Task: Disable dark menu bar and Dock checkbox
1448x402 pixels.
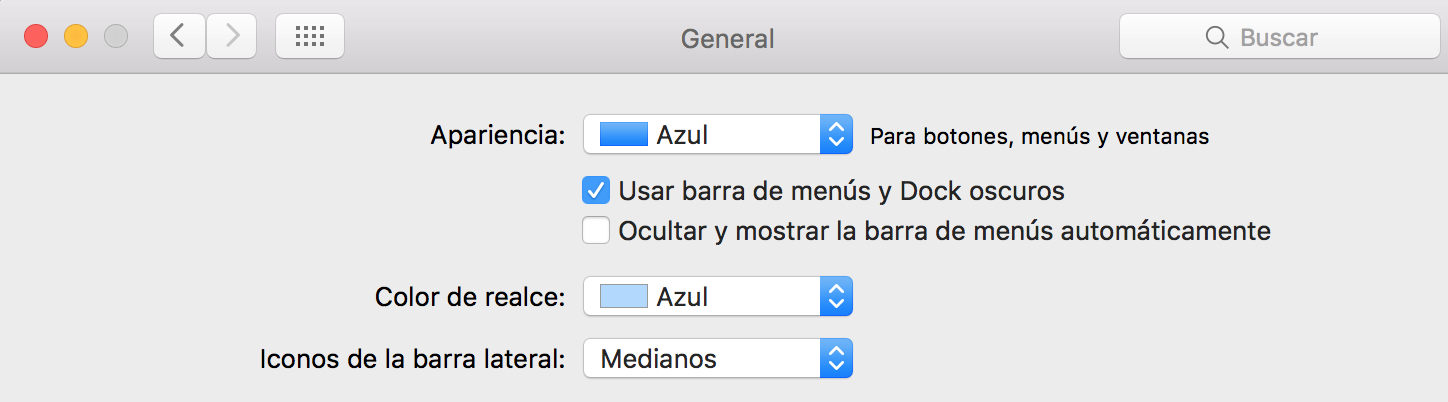Action: pos(597,190)
